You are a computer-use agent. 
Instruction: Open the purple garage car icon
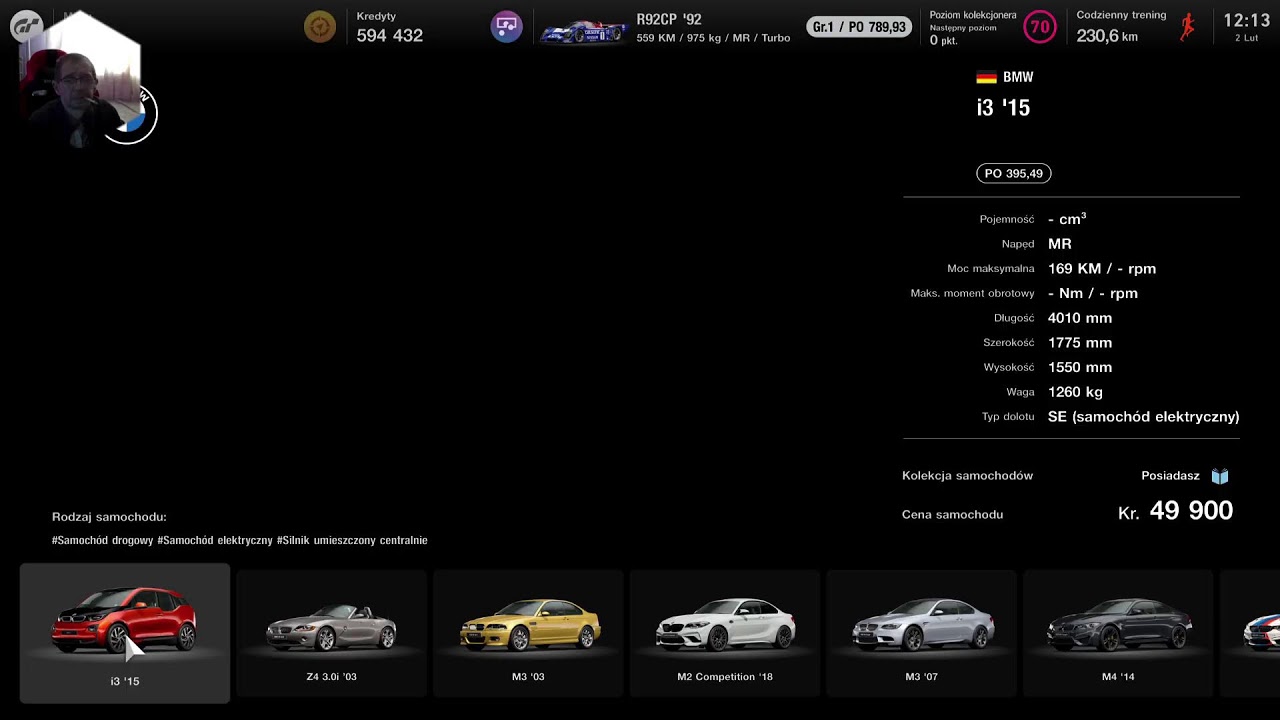click(506, 27)
